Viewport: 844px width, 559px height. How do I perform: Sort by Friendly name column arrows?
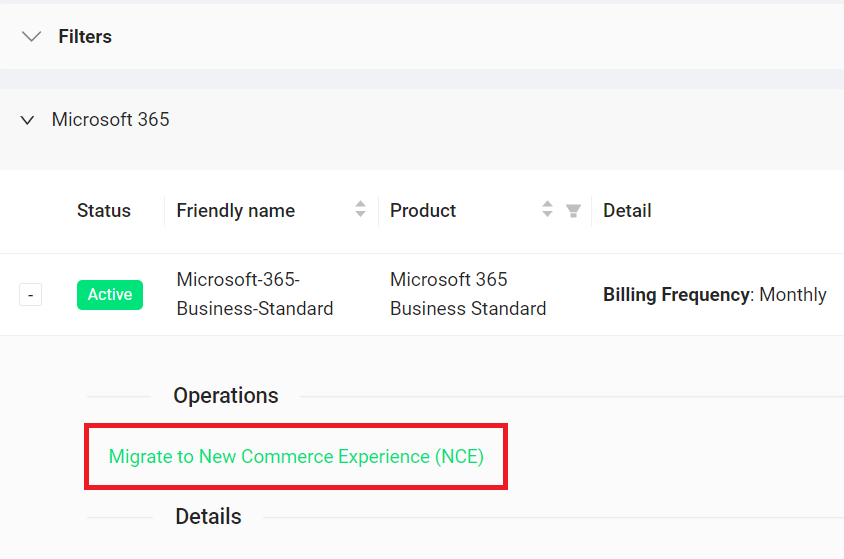tap(361, 209)
